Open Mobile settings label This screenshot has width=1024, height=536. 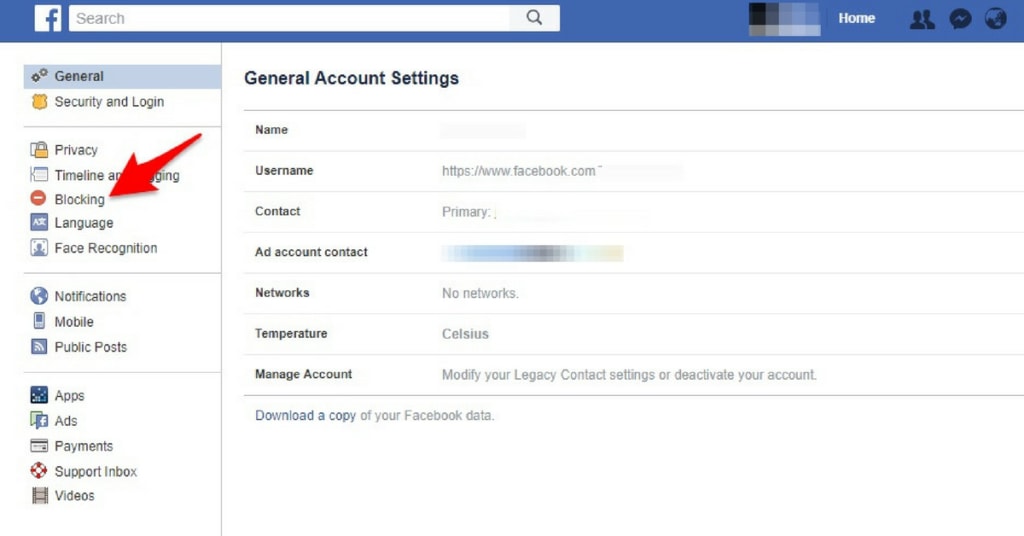(74, 321)
